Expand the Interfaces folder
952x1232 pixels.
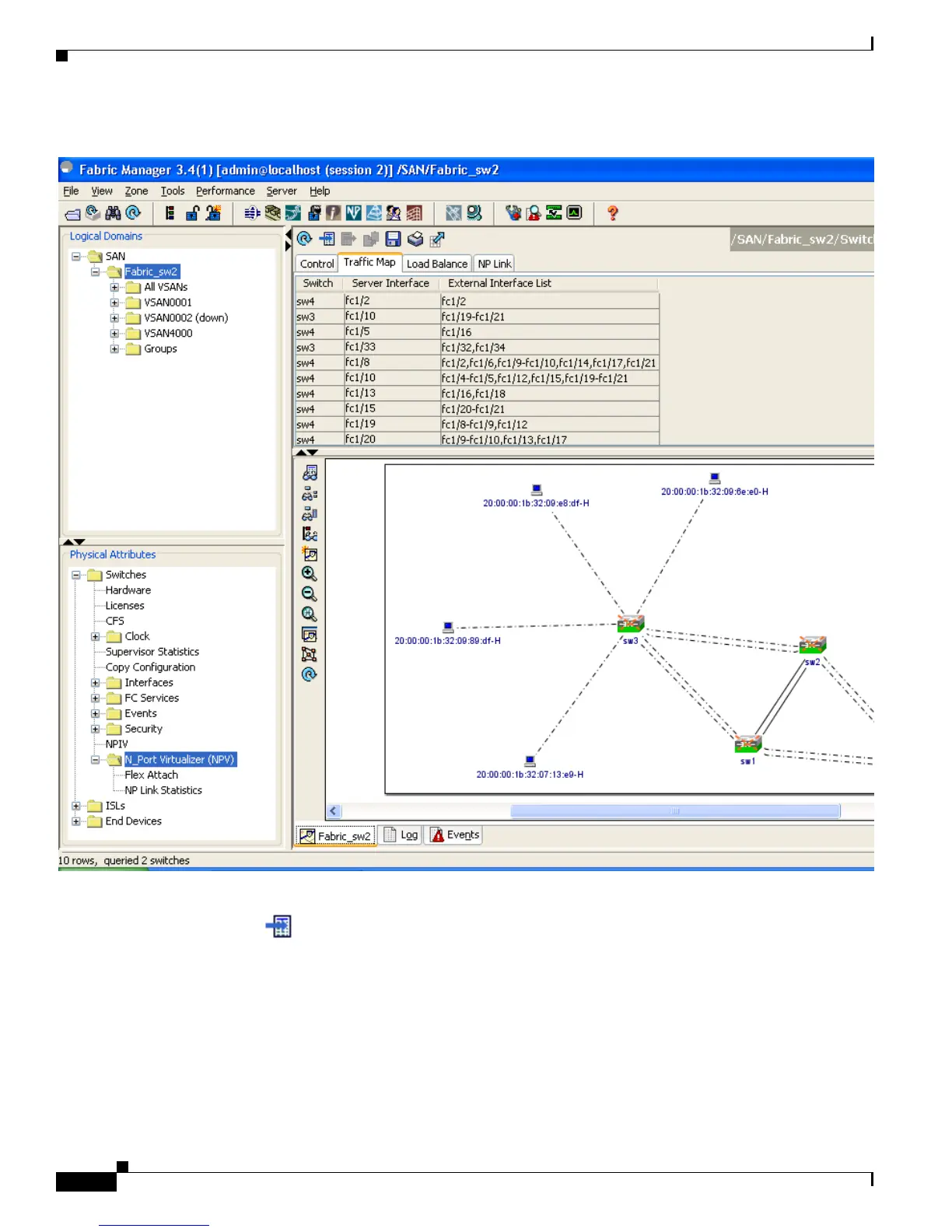[x=96, y=683]
